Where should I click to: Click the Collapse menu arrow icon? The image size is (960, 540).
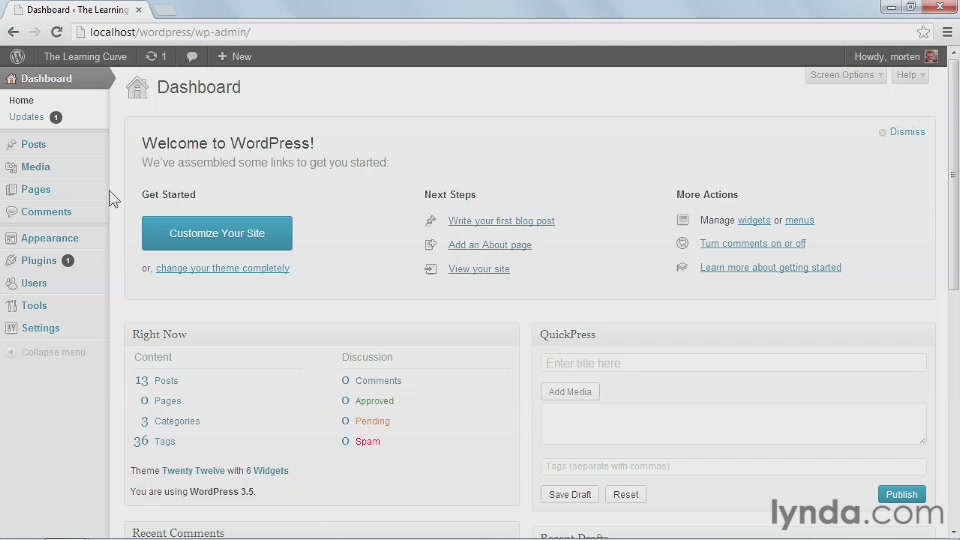(11, 352)
